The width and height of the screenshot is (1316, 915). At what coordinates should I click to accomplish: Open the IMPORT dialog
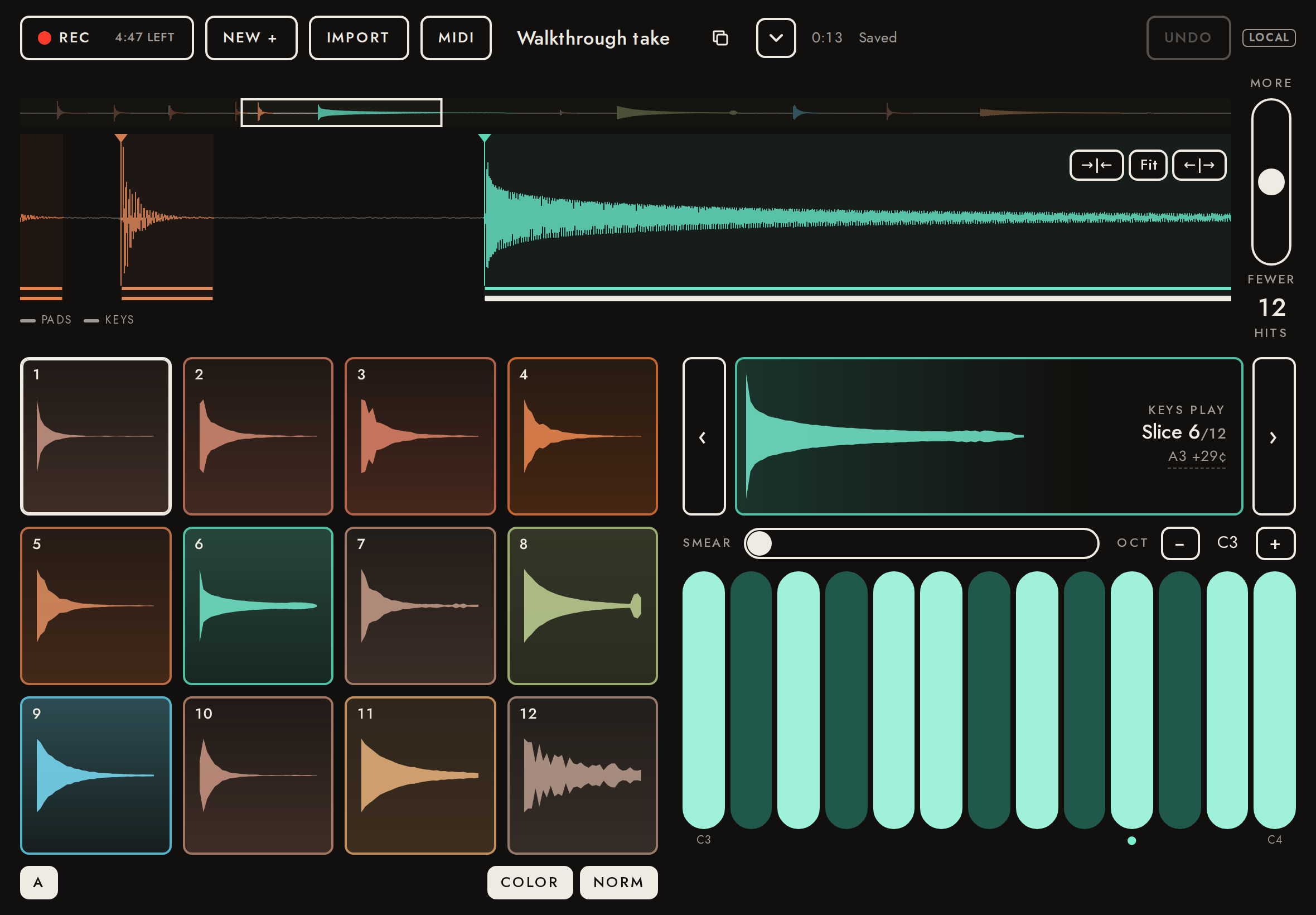pos(359,38)
